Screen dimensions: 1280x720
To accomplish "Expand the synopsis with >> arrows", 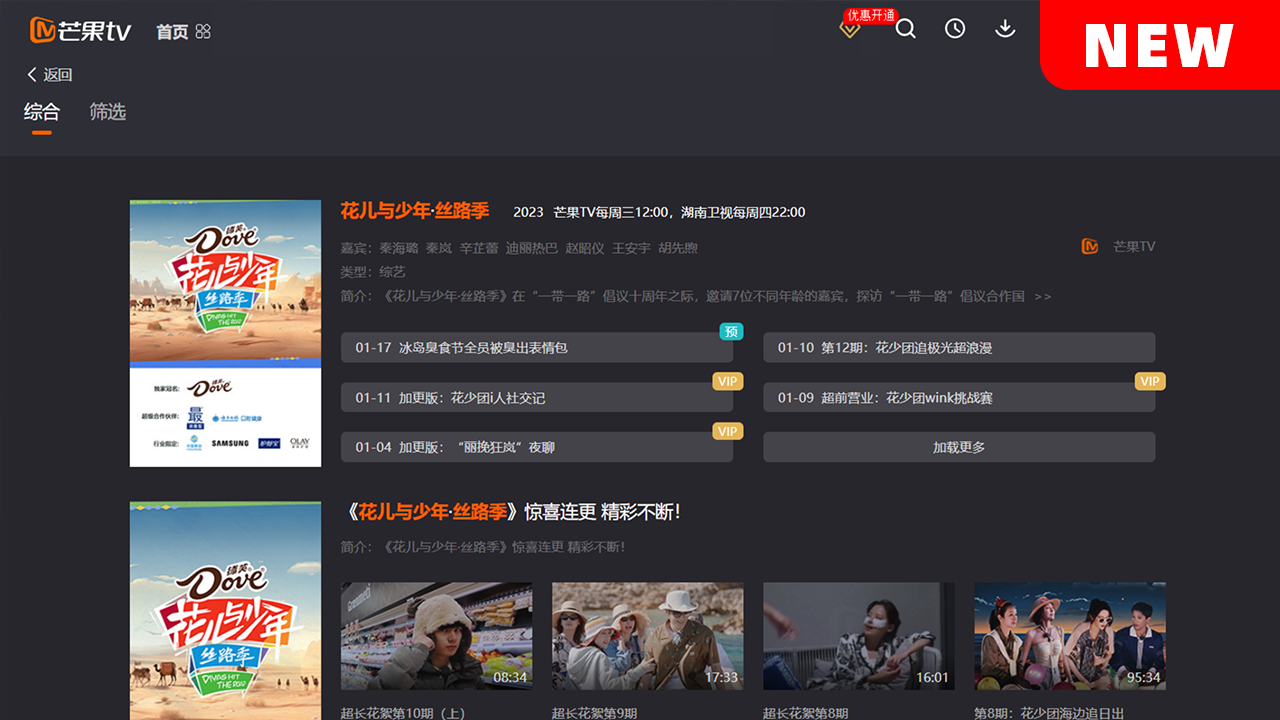I will tap(1043, 296).
